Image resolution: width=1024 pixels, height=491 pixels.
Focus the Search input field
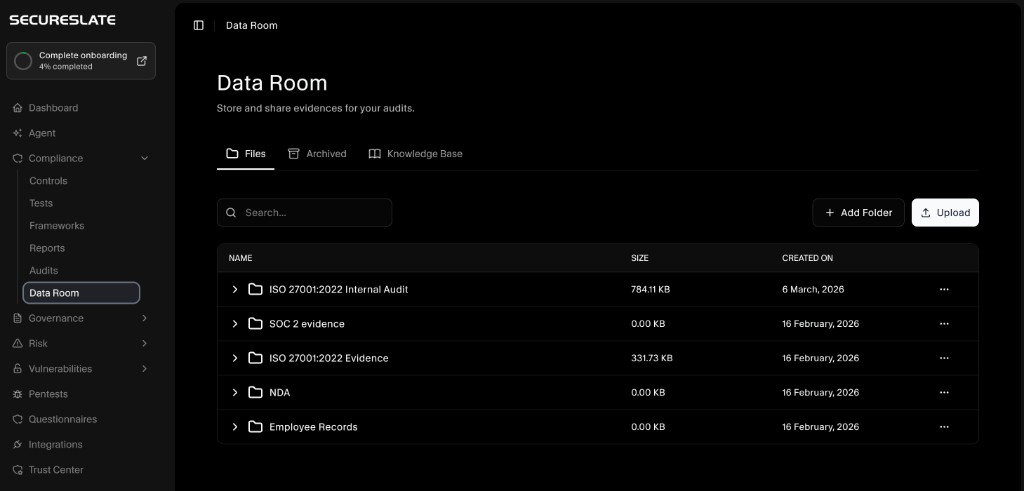click(304, 213)
